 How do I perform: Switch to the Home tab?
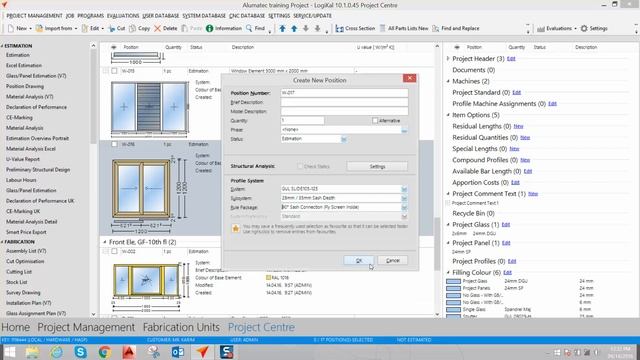click(x=16, y=327)
